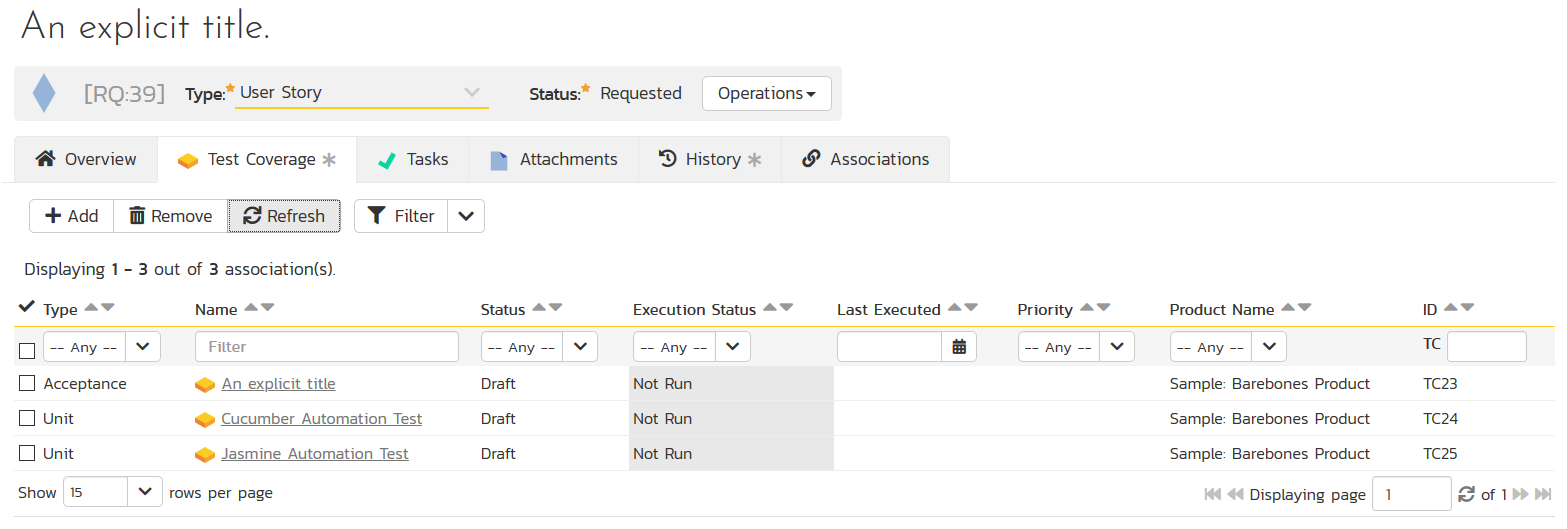Sort Name column ascending with up arrow
Screen dimensions: 1567x529
coord(251,308)
